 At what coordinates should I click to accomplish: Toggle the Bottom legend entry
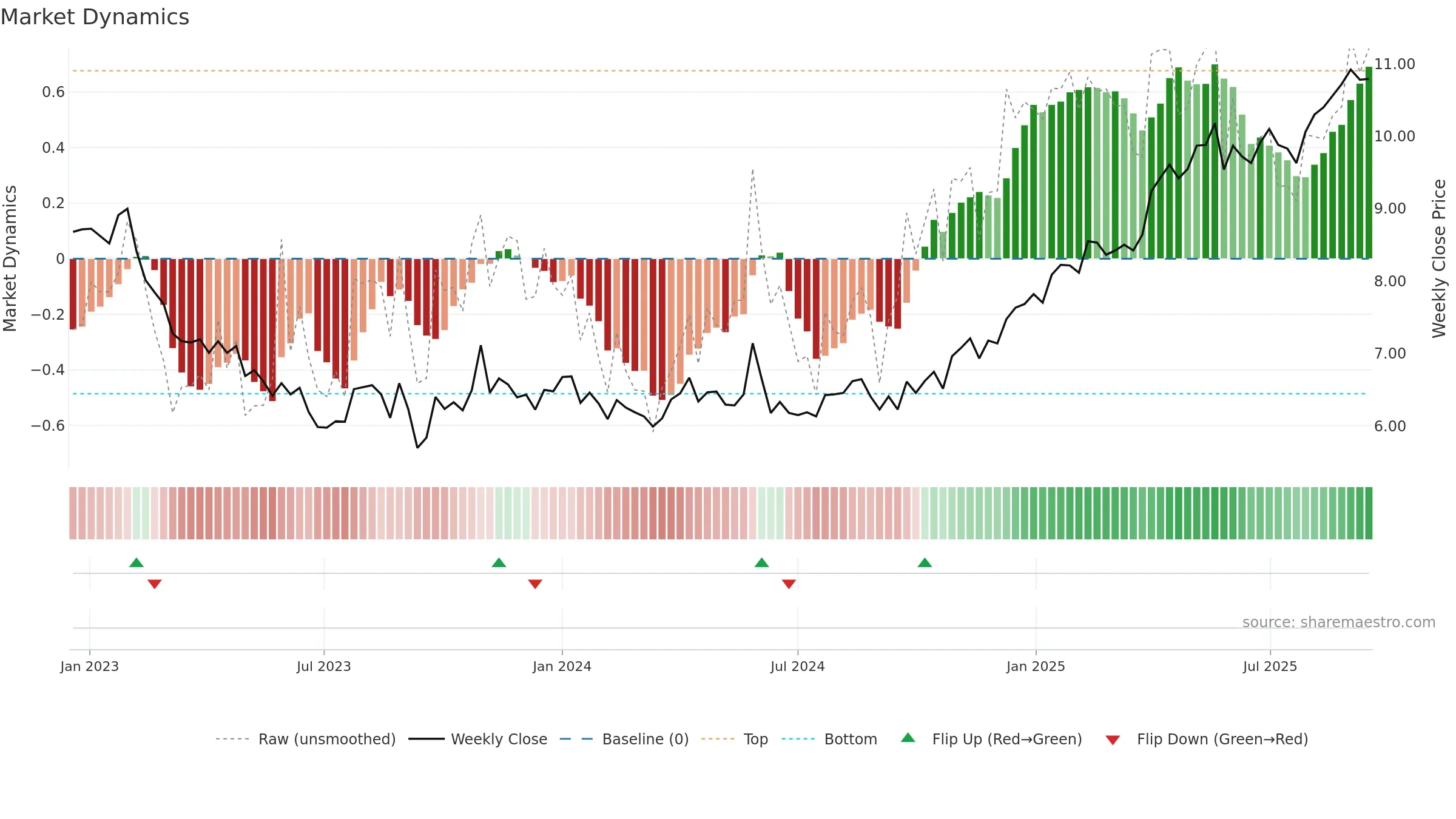(829, 739)
